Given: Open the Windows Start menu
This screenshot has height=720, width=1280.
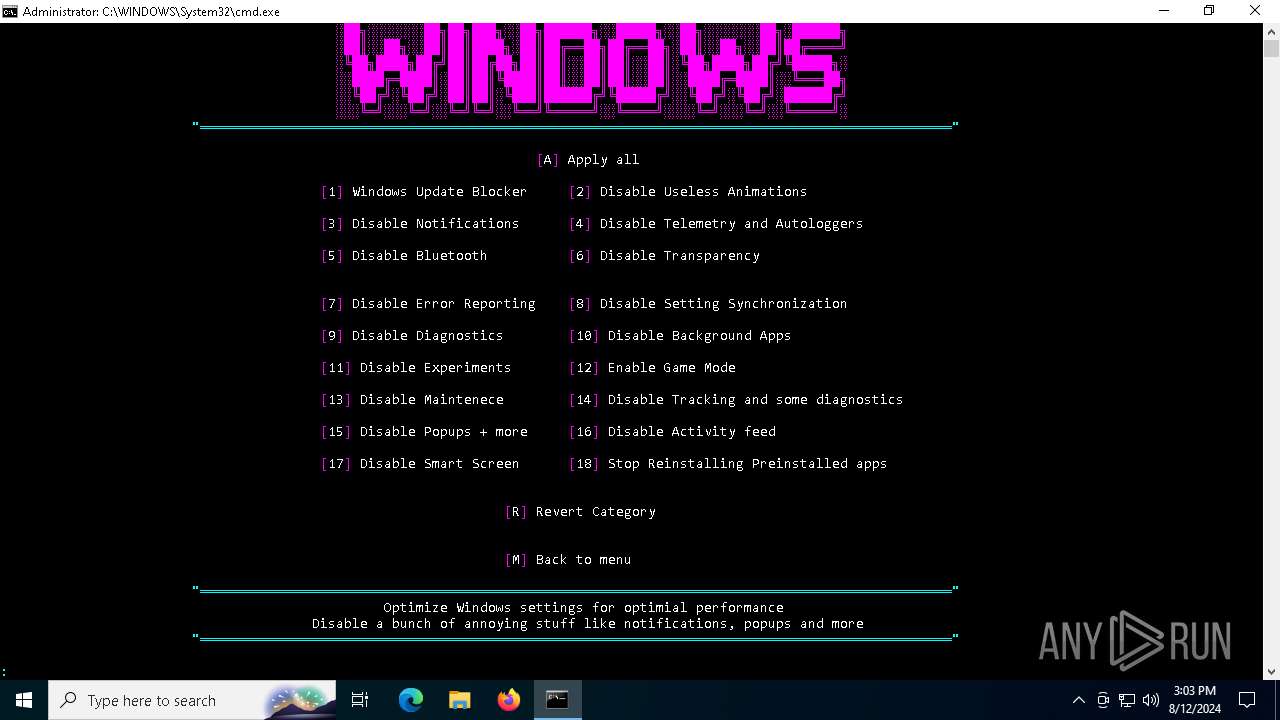Looking at the screenshot, I should coord(24,700).
